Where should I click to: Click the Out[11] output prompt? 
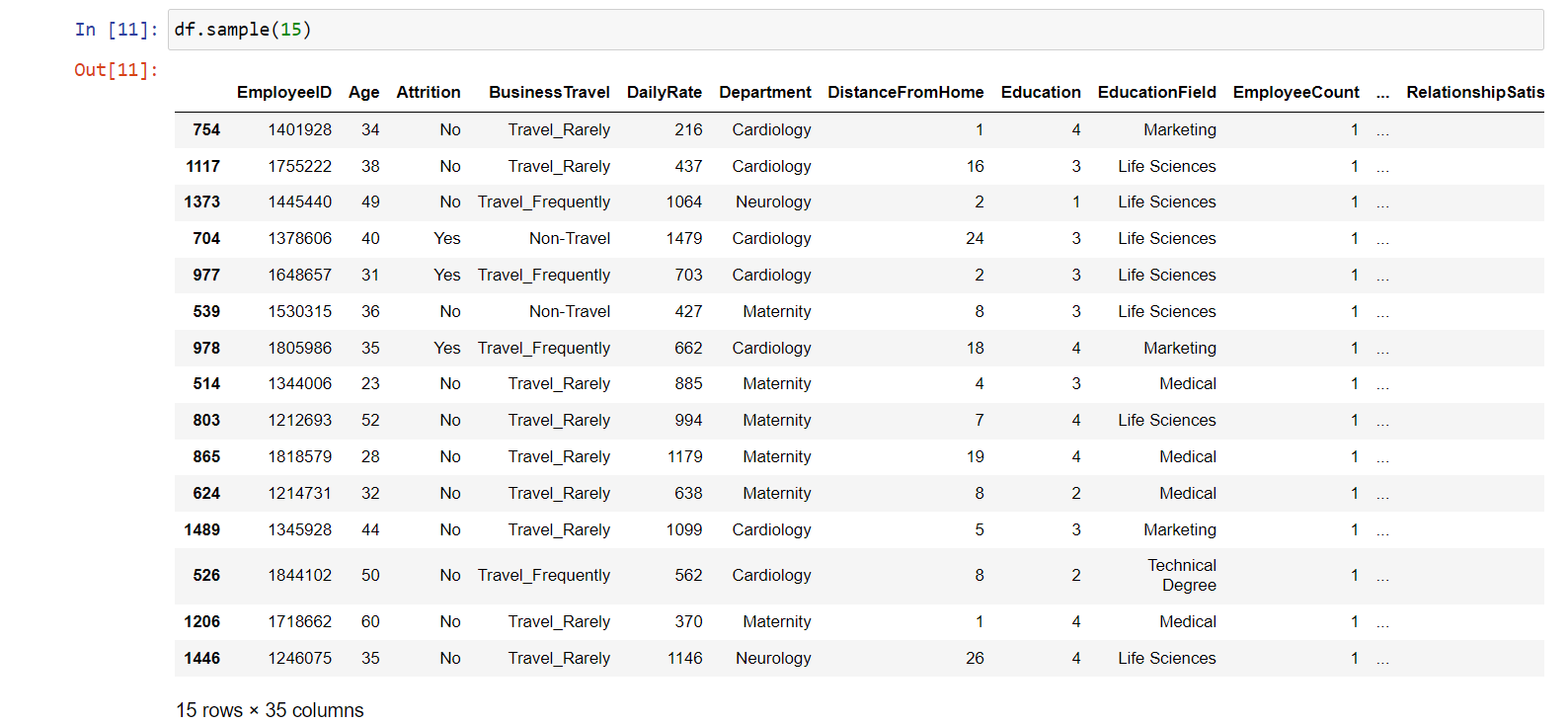coord(117,70)
